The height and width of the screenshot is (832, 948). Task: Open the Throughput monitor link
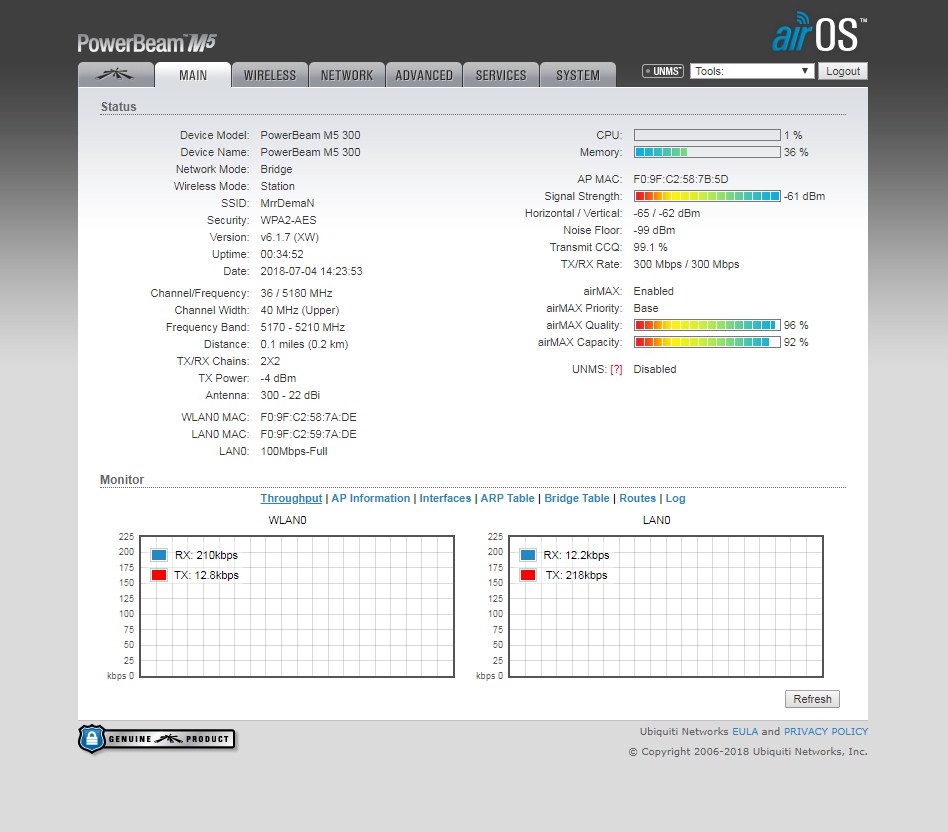(x=291, y=498)
